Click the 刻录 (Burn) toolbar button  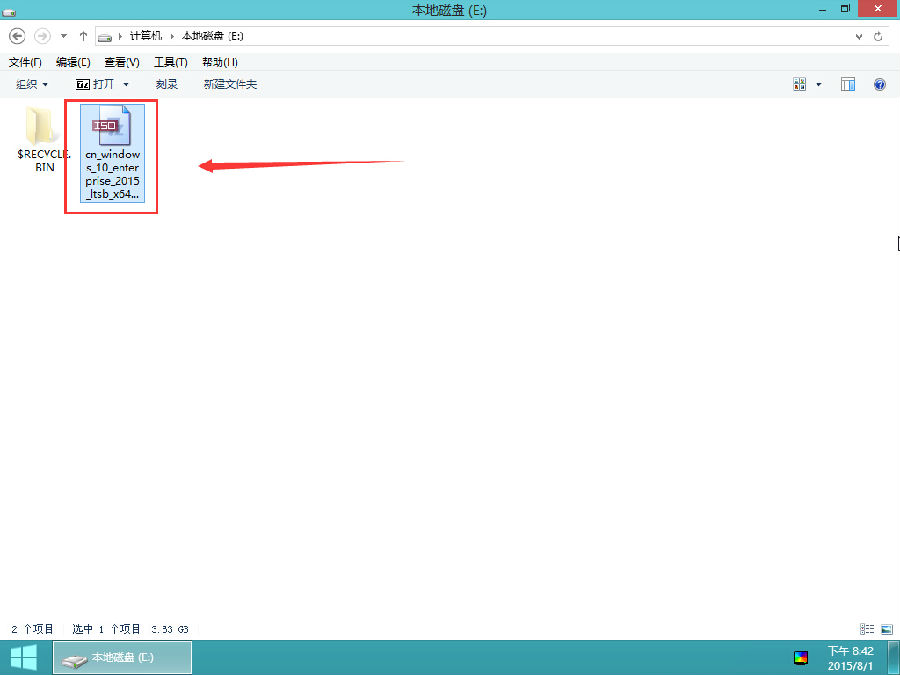(167, 84)
